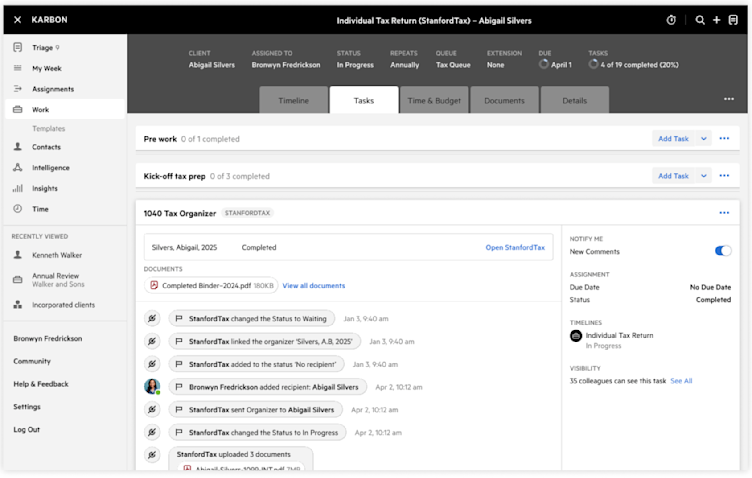Click the plus icon to add new
The width and height of the screenshot is (752, 478).
point(717,20)
